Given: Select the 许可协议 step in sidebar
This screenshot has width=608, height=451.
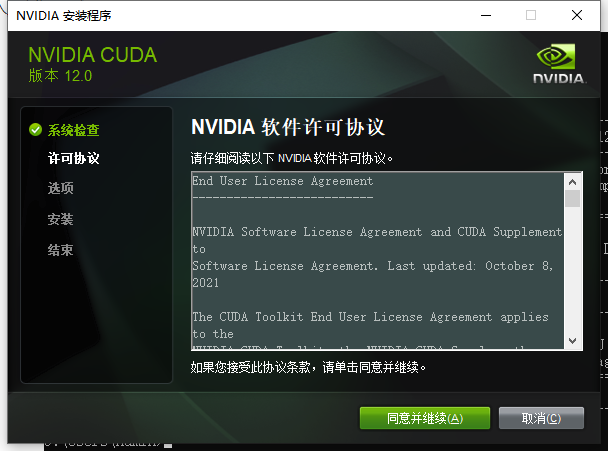Looking at the screenshot, I should click(x=74, y=158).
